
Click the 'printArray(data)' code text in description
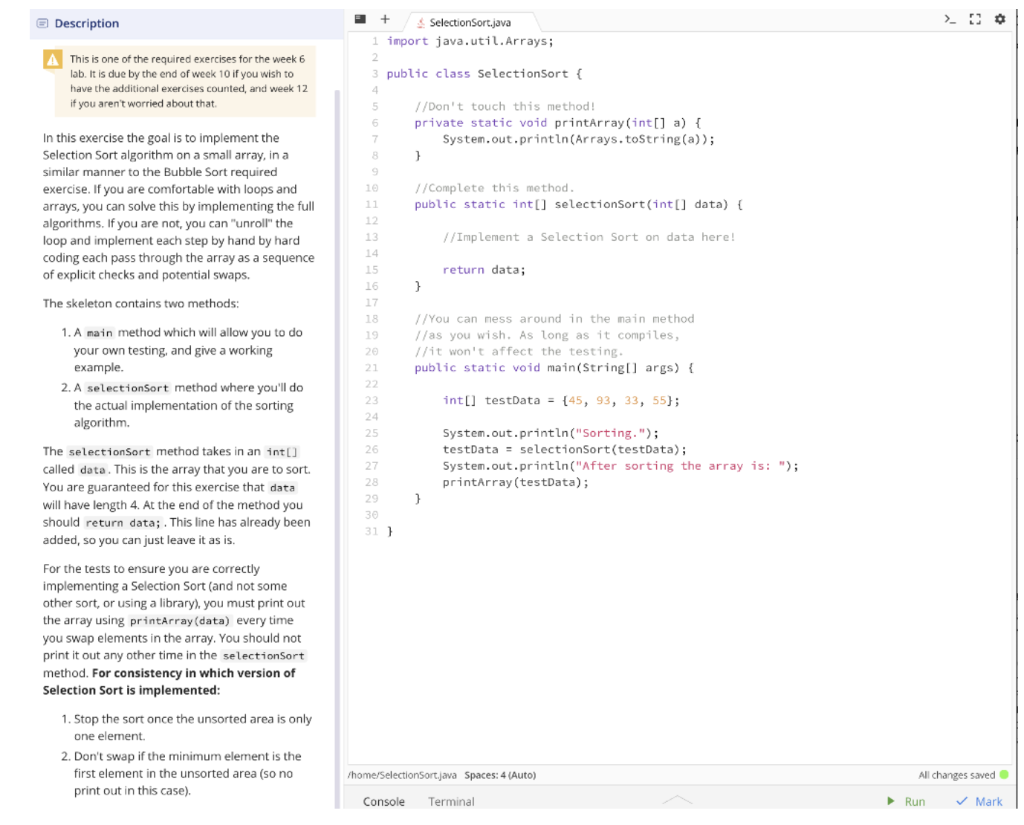[x=180, y=621]
